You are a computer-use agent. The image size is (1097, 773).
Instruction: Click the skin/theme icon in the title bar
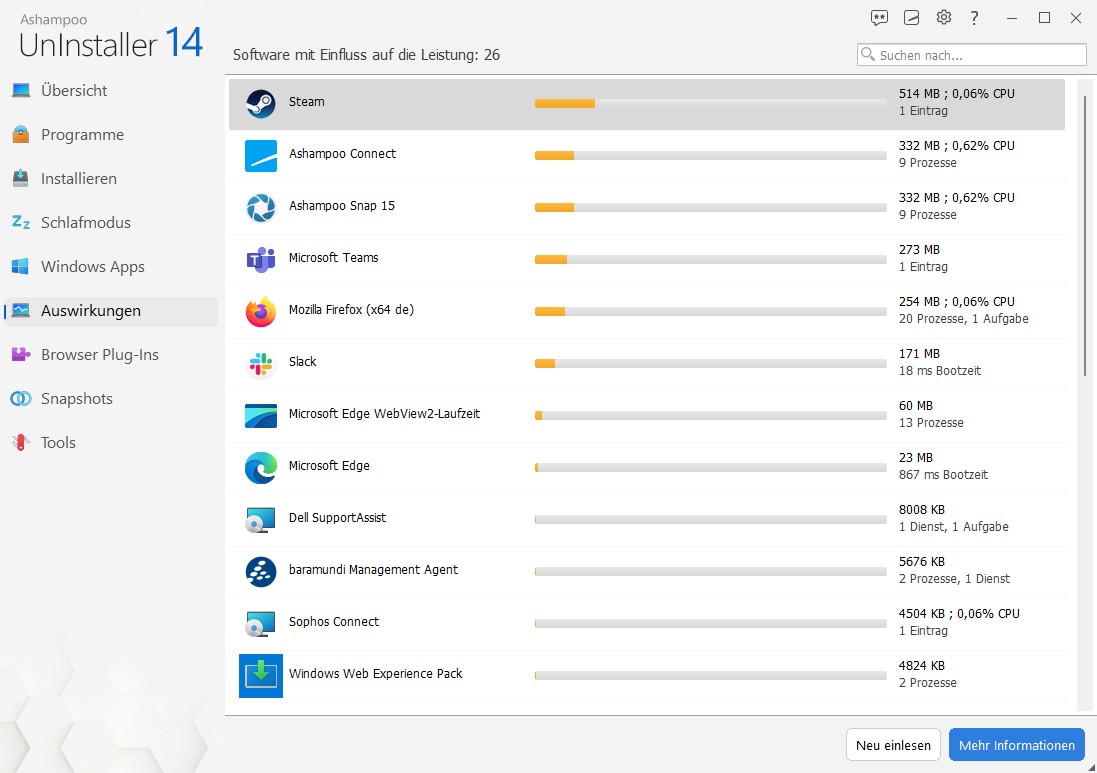tap(911, 18)
